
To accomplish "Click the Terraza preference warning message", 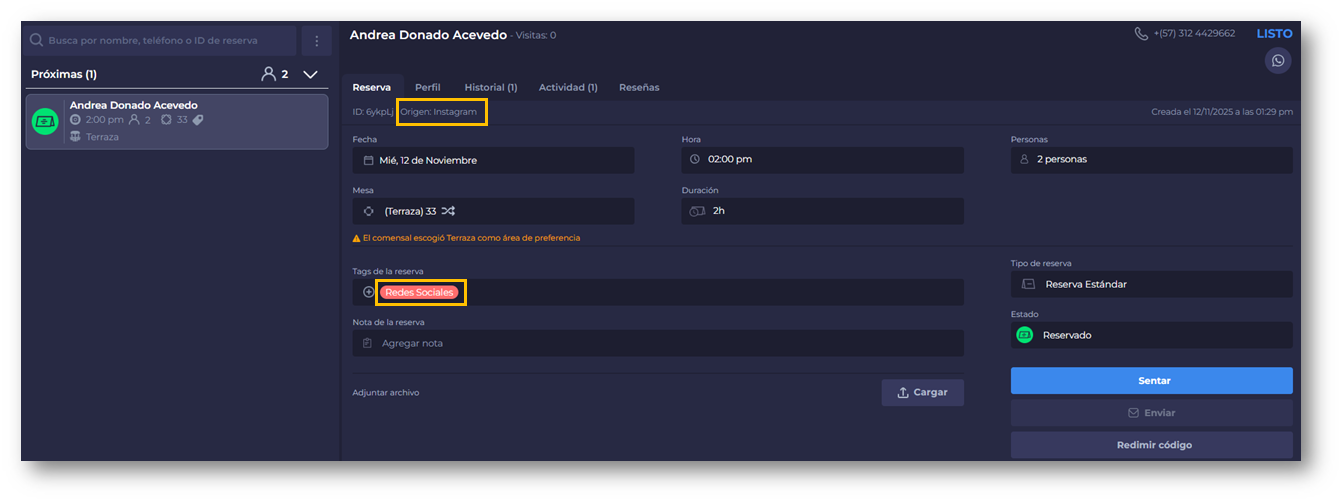I will [x=471, y=238].
